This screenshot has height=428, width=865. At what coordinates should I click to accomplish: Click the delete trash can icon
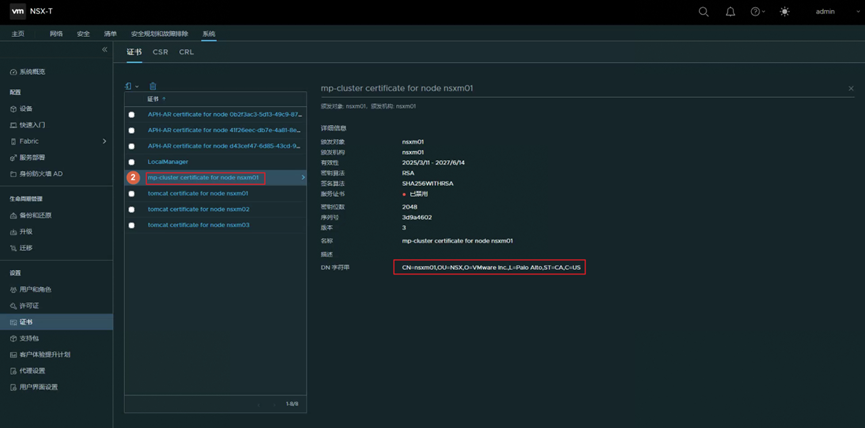pyautogui.click(x=153, y=86)
